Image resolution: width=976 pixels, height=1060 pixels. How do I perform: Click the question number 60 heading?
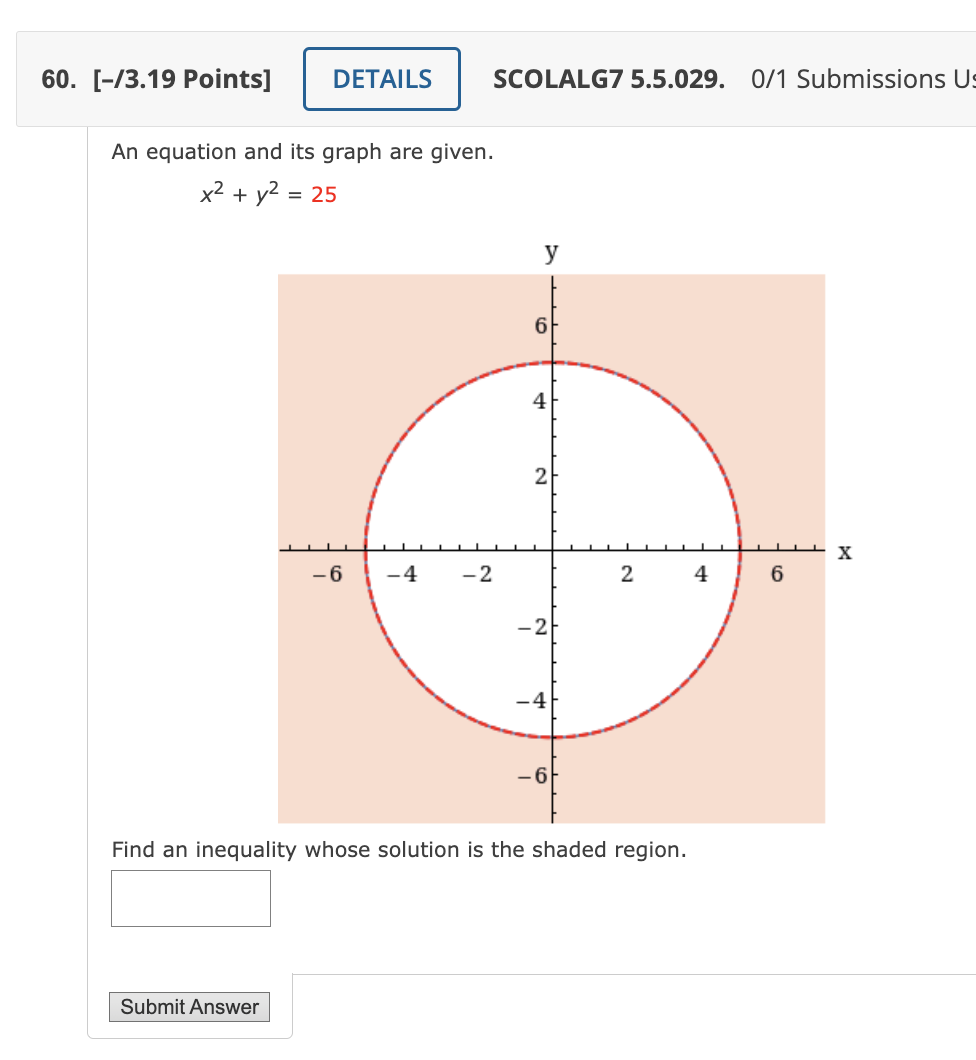click(58, 79)
